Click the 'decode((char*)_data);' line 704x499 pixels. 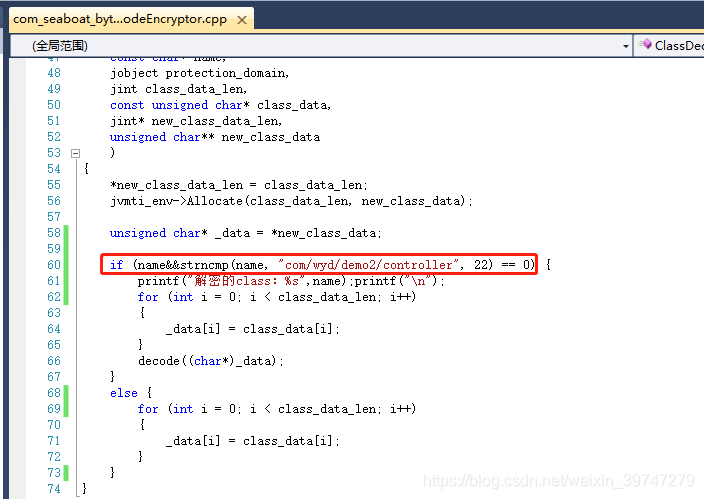pyautogui.click(x=211, y=361)
